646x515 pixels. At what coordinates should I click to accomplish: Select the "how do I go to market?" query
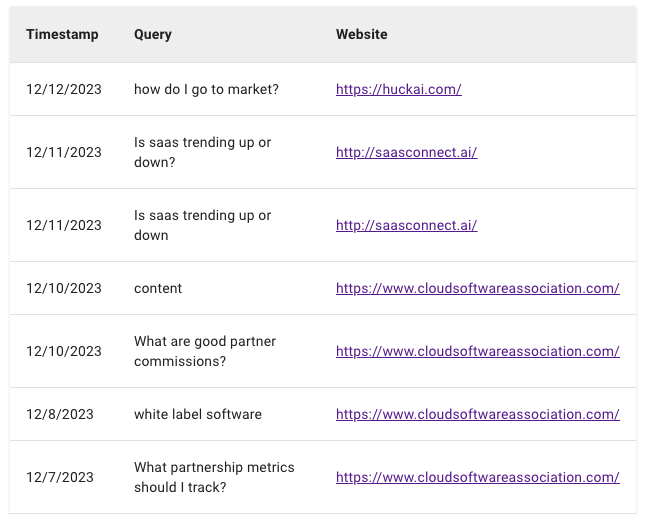[x=206, y=89]
